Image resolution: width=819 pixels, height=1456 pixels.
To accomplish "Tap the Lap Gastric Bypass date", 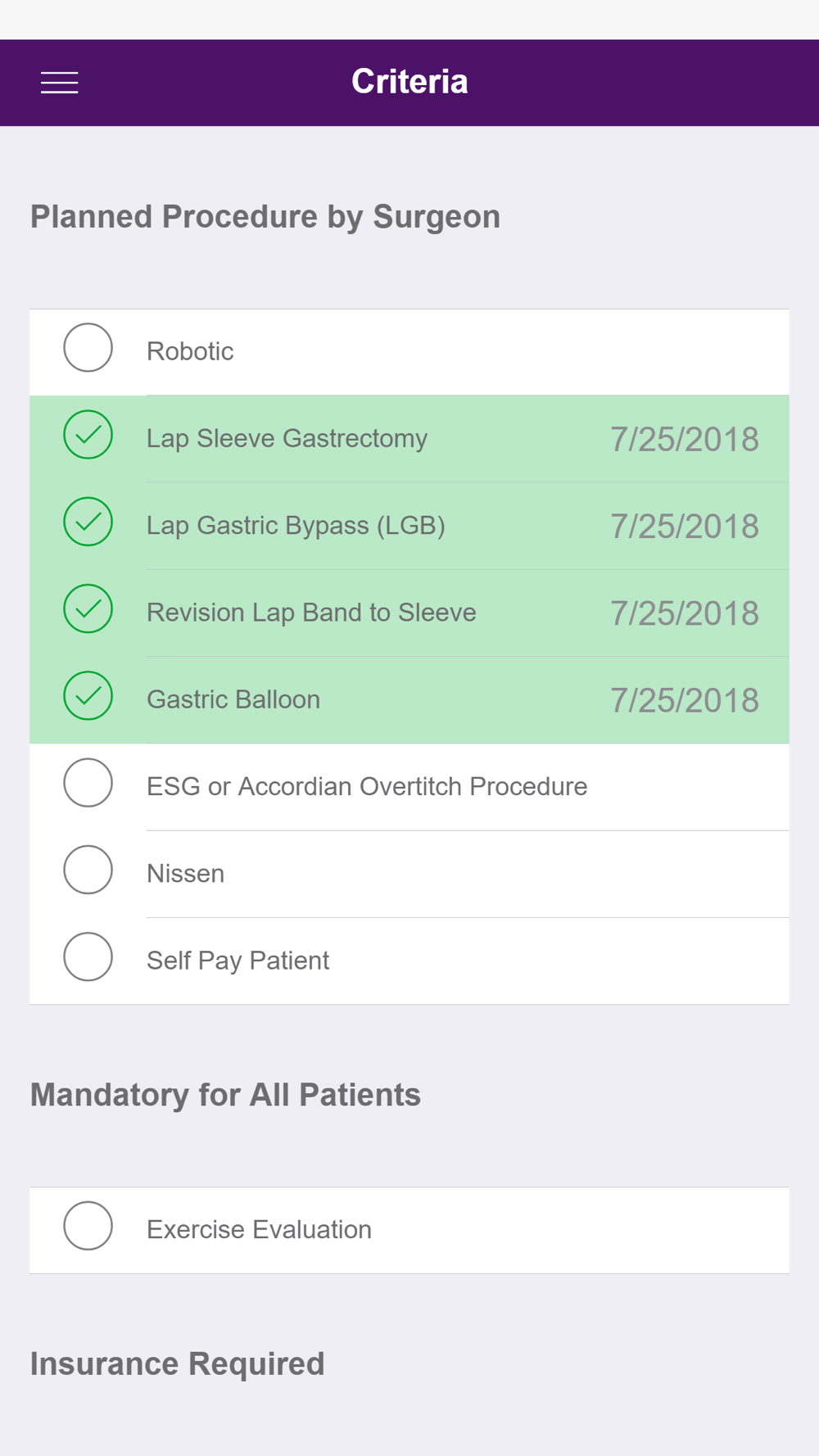I will pyautogui.click(x=685, y=527).
